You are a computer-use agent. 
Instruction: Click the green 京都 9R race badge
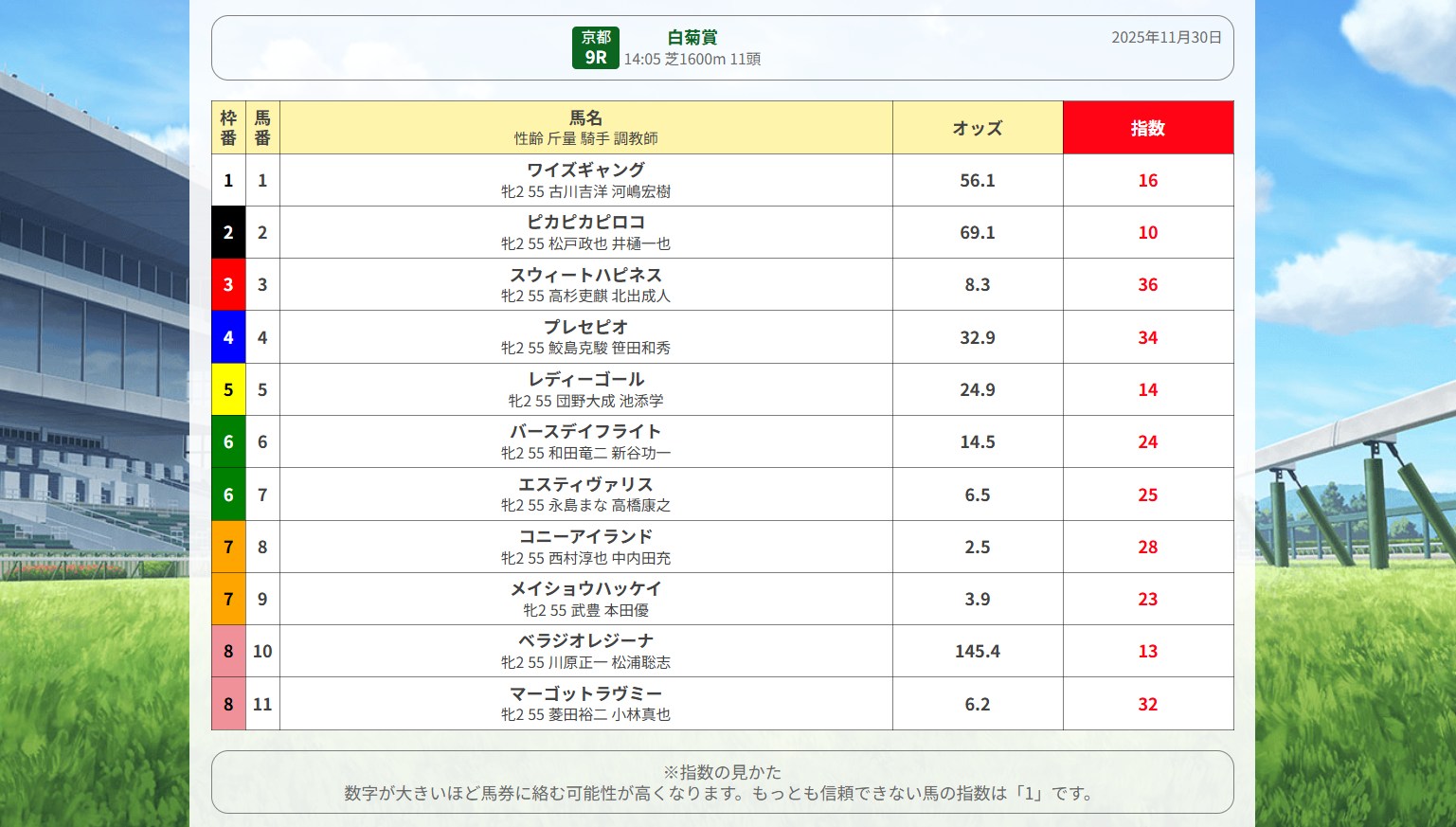click(x=595, y=47)
